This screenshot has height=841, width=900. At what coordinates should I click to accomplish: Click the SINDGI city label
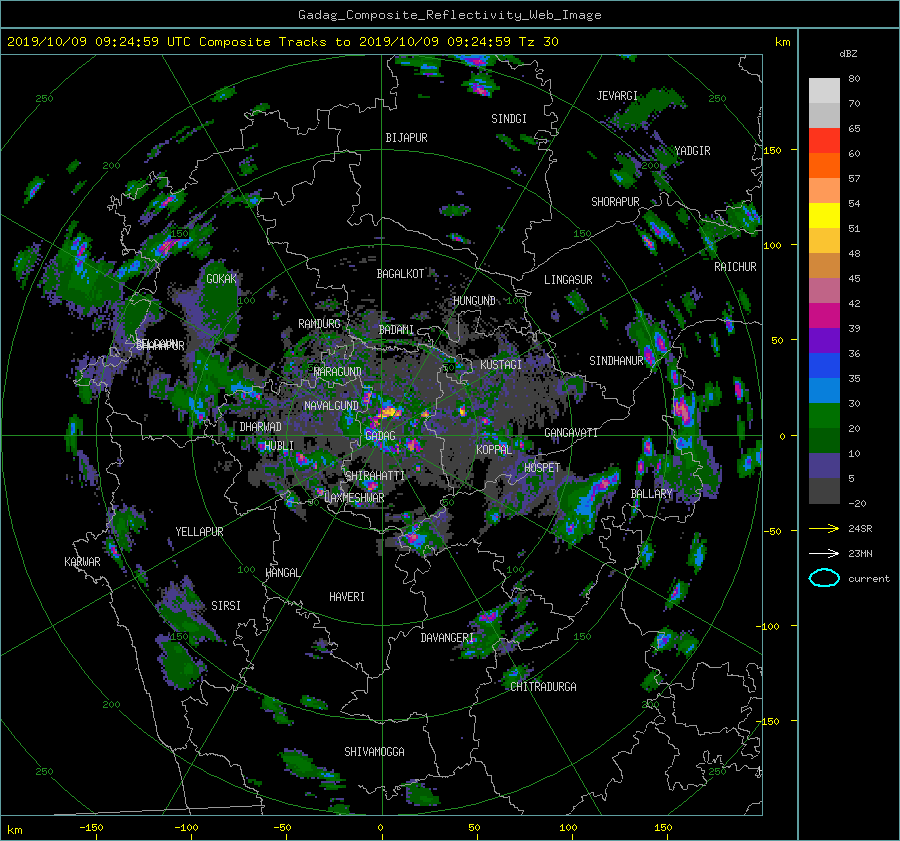[509, 119]
